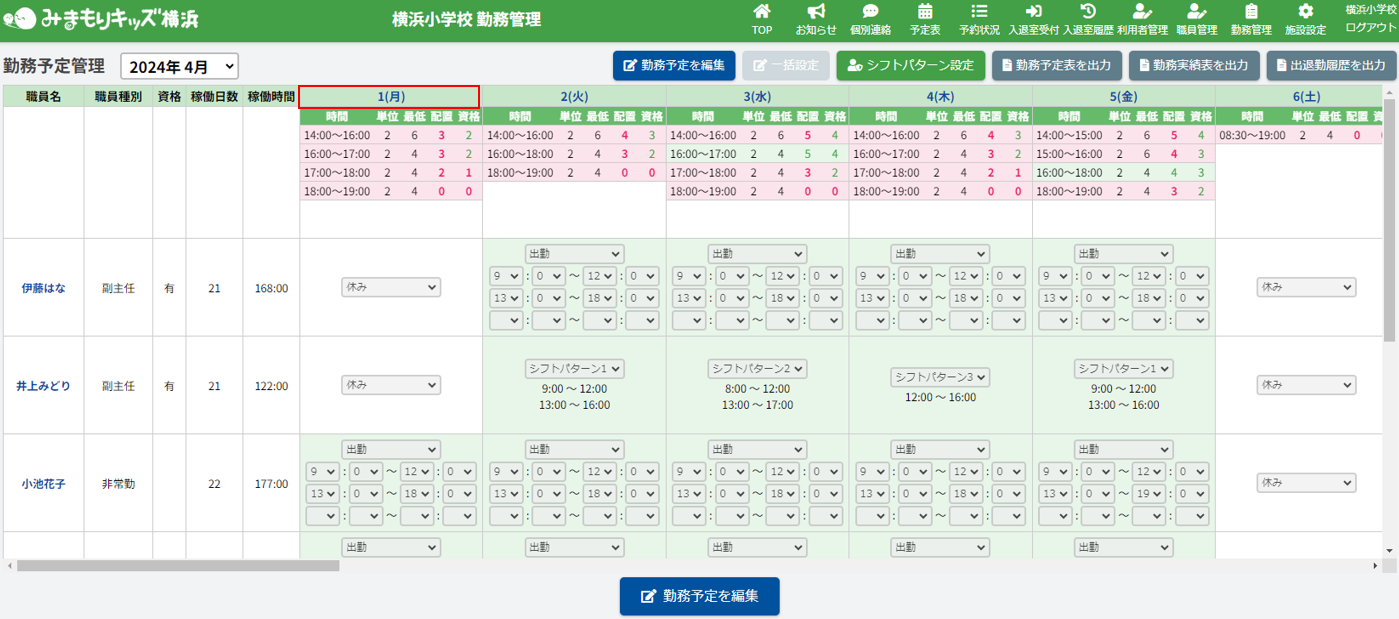
Task: Click シフトパターン設定 button
Action: coord(909,66)
